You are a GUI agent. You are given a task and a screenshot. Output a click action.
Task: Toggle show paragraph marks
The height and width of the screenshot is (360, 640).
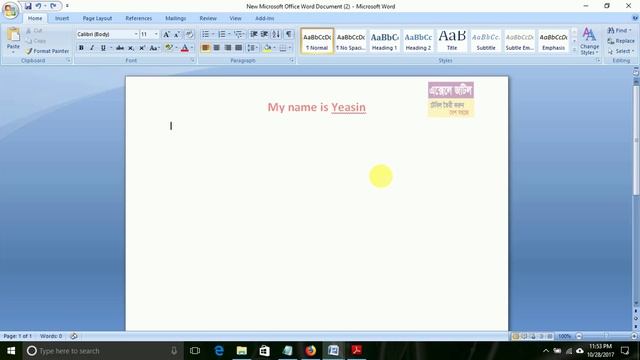pos(289,34)
